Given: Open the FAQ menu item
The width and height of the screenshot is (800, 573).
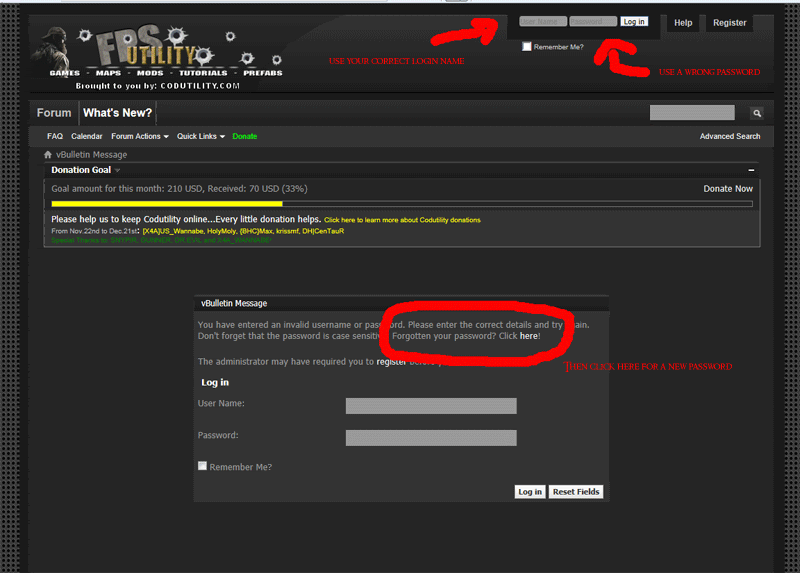Looking at the screenshot, I should coord(55,136).
